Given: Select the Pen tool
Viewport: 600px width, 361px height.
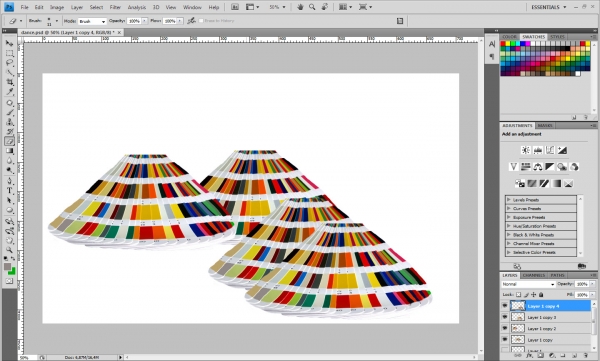Looking at the screenshot, I should [9, 181].
